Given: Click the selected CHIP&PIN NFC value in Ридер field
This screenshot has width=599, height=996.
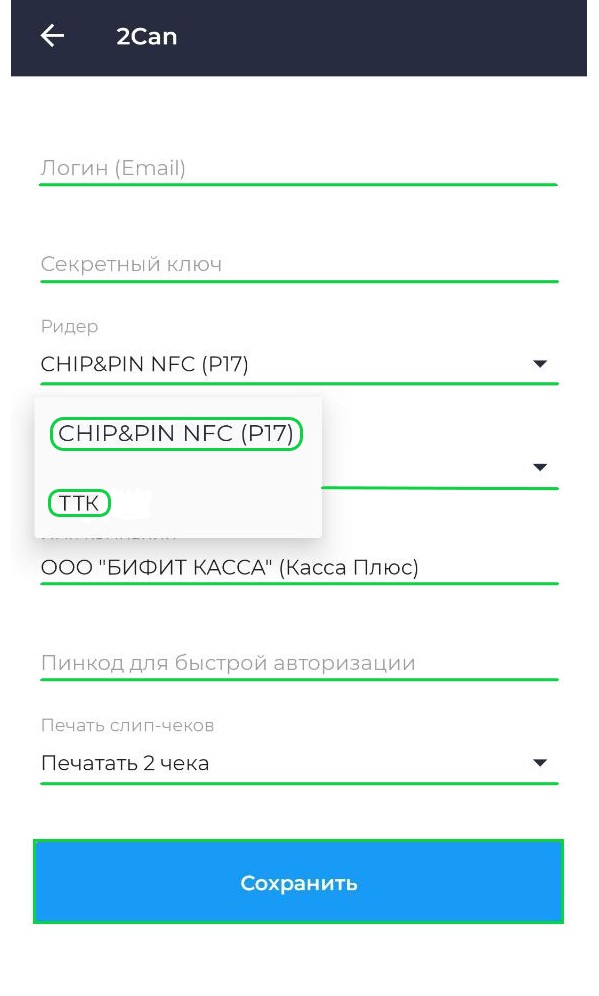Looking at the screenshot, I should point(144,364).
